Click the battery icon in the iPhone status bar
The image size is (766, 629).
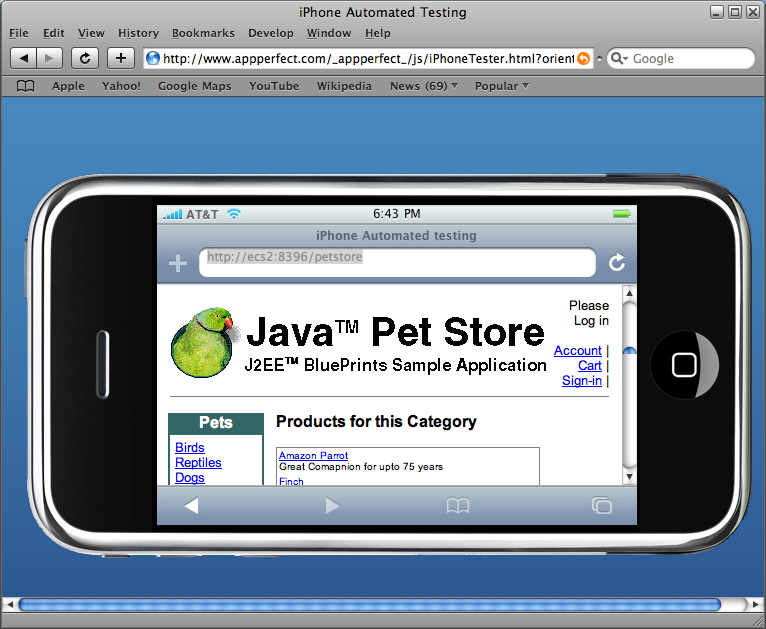pos(622,214)
